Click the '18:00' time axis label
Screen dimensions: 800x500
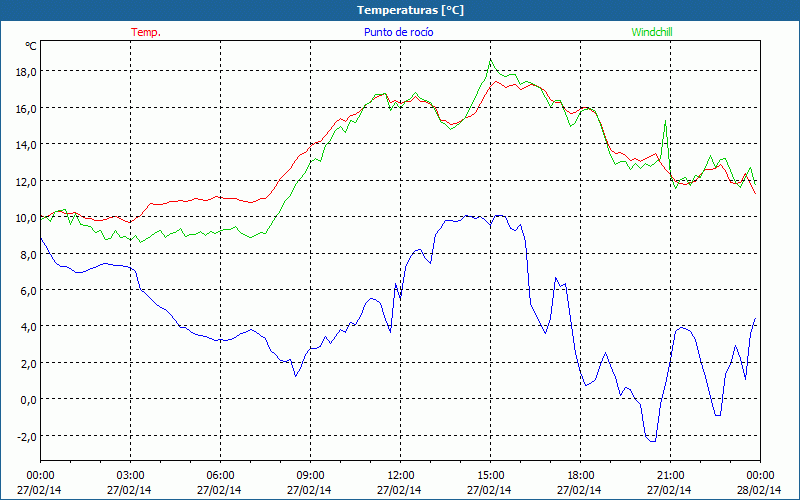(x=580, y=476)
